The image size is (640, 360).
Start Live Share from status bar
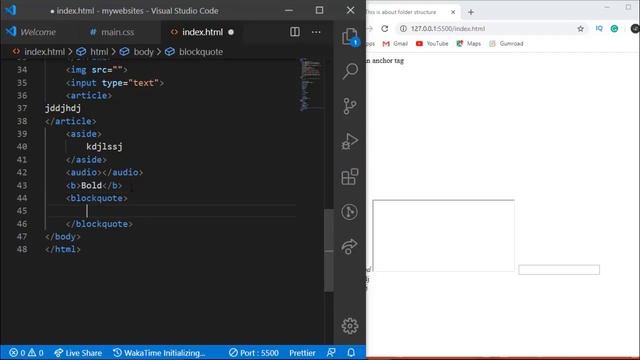coord(78,353)
